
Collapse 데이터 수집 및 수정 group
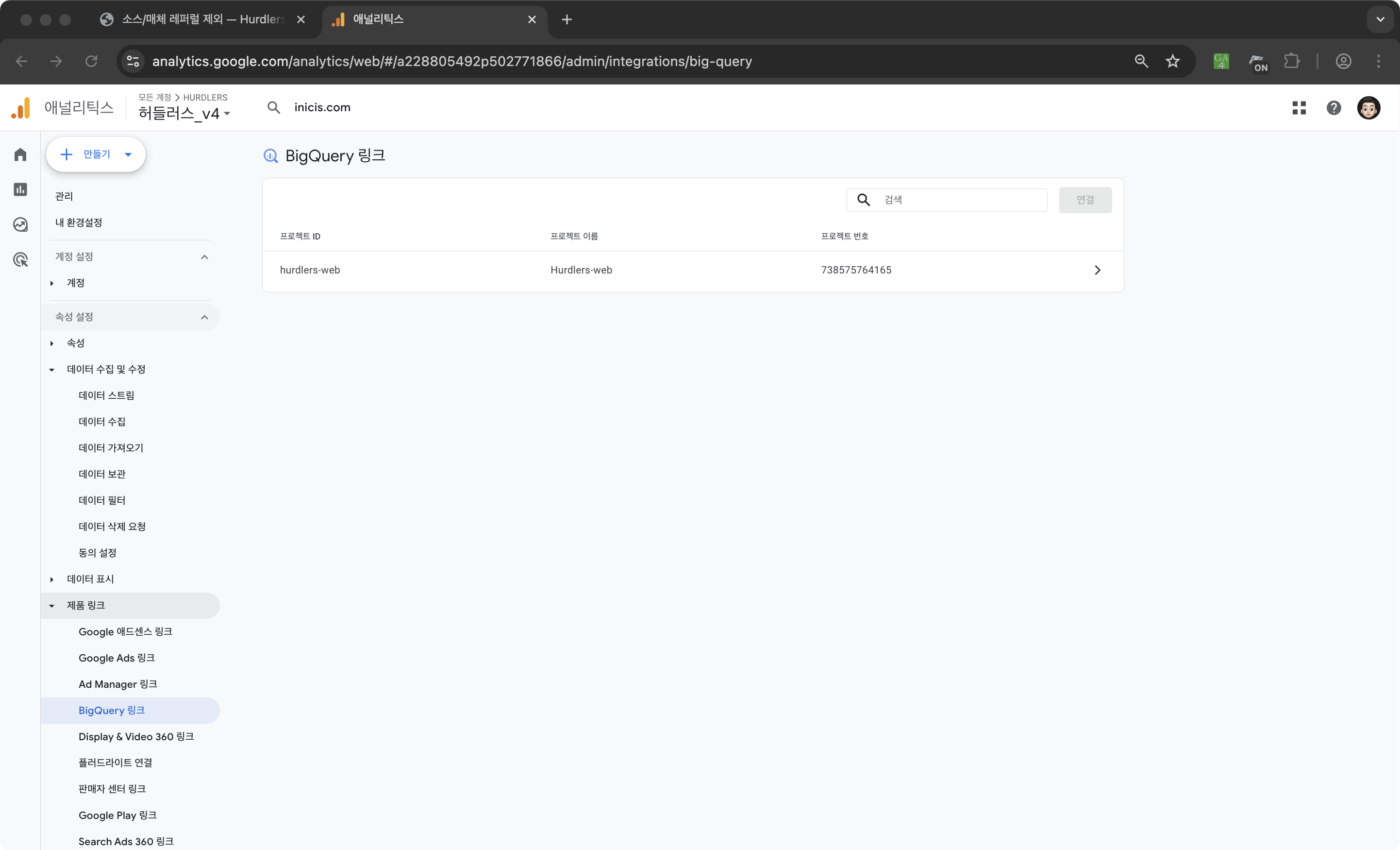tap(52, 370)
